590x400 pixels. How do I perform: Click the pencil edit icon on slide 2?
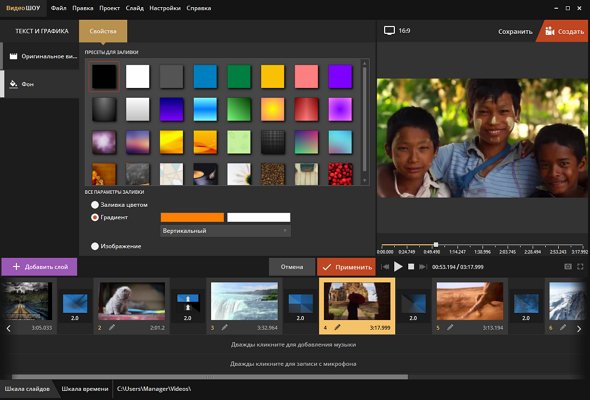[112, 327]
